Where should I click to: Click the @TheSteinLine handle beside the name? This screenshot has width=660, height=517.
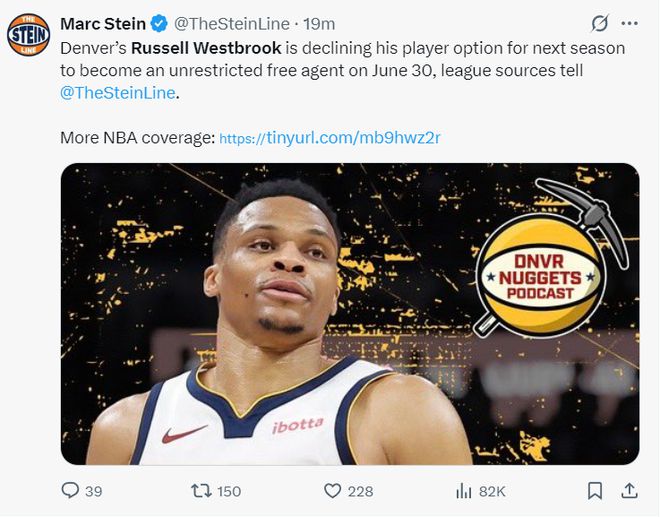tap(233, 23)
